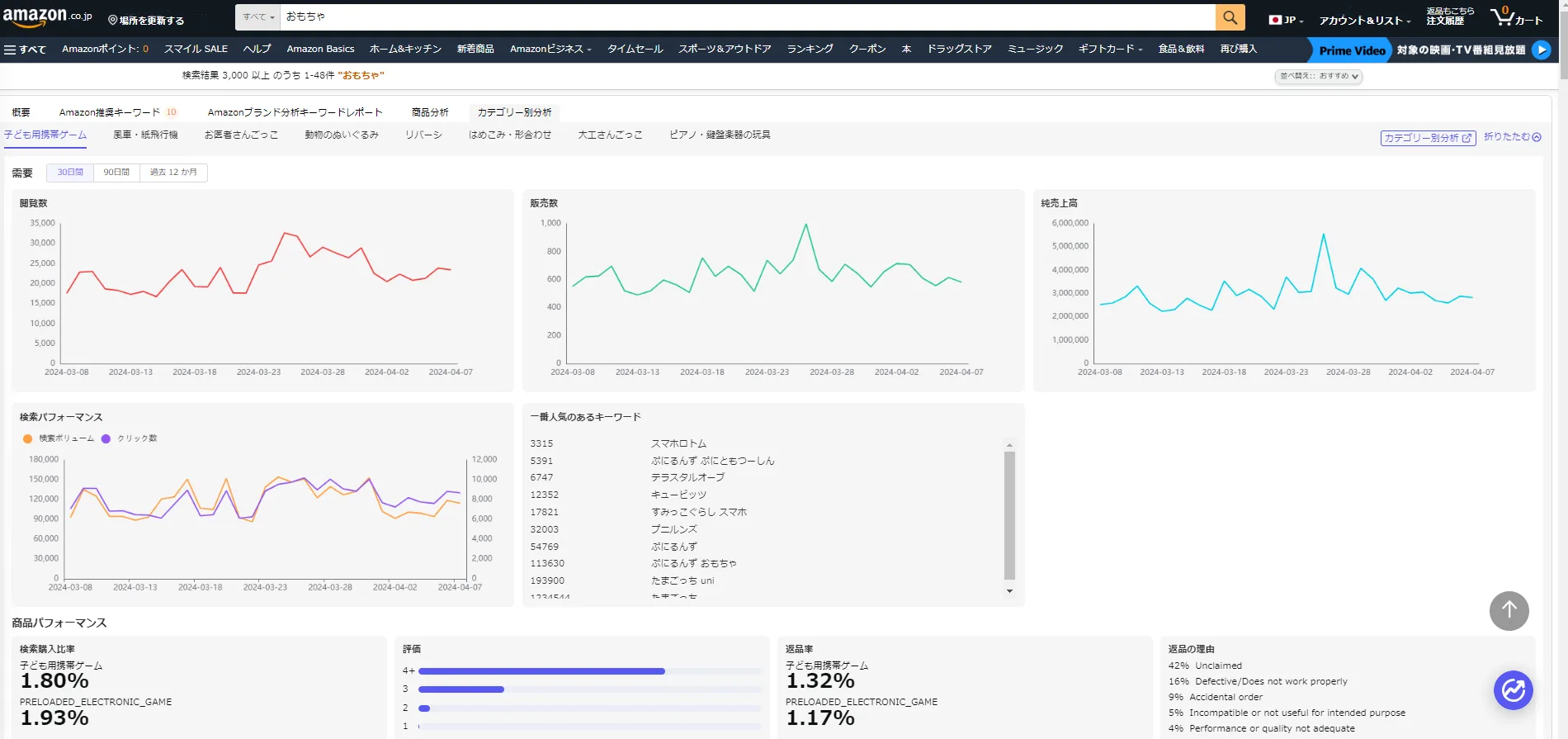The height and width of the screenshot is (739, 1568).
Task: Click the Amazon.co.jp logo
Action: [48, 17]
